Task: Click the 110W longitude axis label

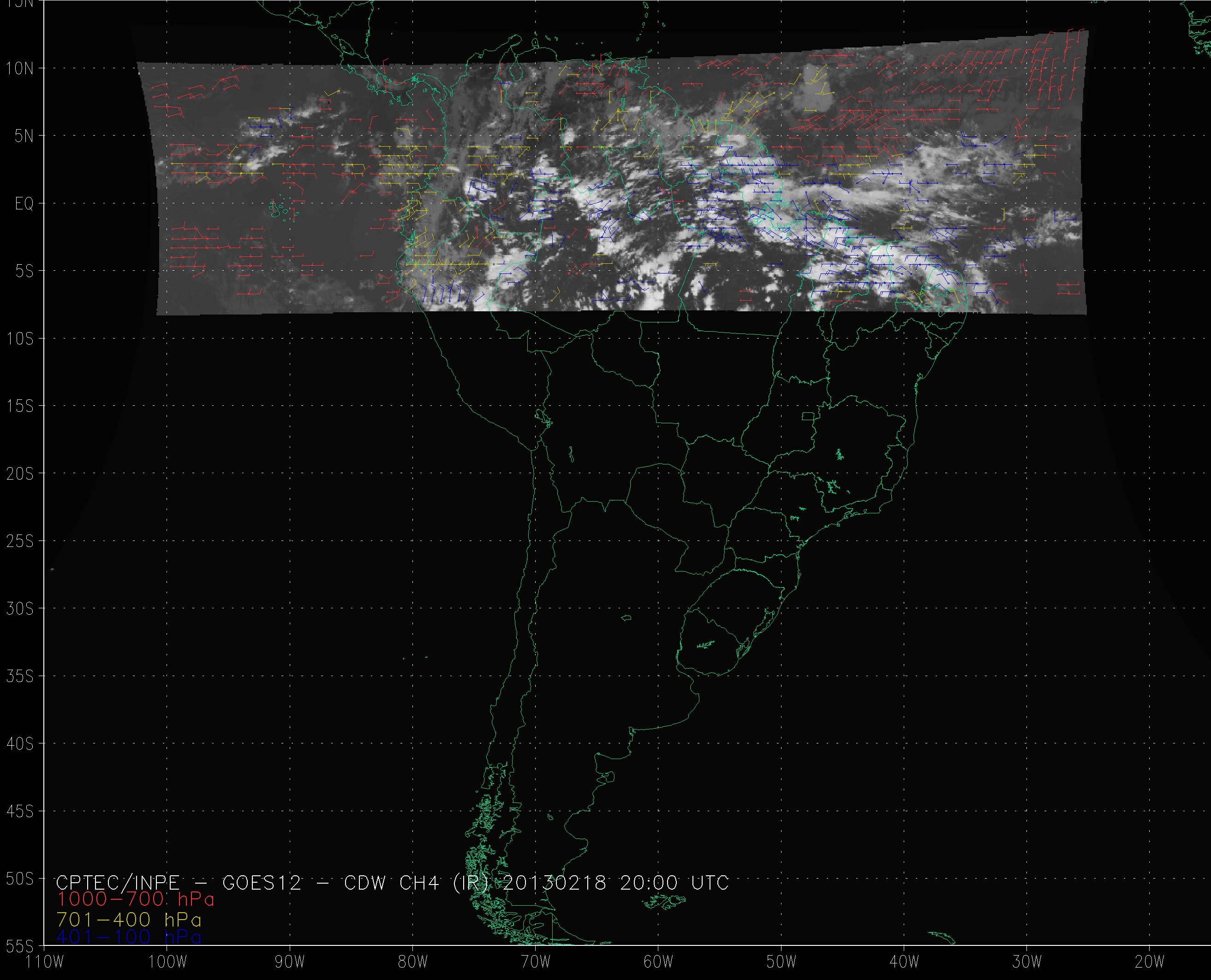Action: pos(45,962)
